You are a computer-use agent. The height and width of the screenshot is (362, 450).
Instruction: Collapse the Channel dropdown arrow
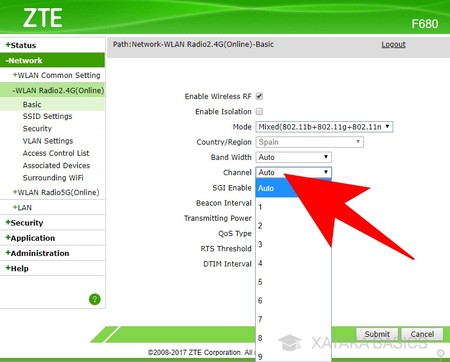[326, 172]
